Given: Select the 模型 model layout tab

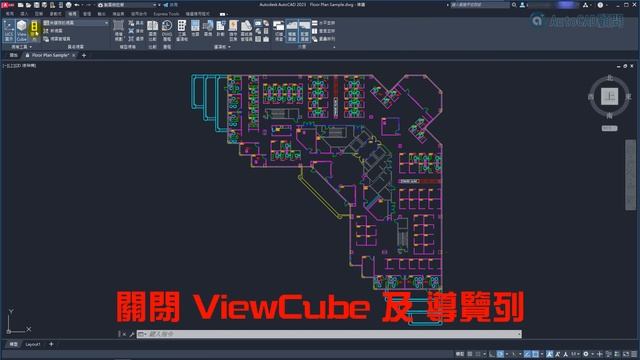Looking at the screenshot, I should [13, 344].
